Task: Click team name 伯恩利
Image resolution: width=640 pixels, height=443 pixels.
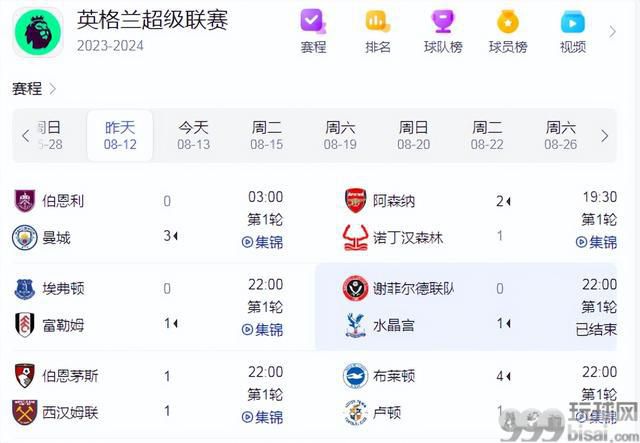Action: click(63, 201)
